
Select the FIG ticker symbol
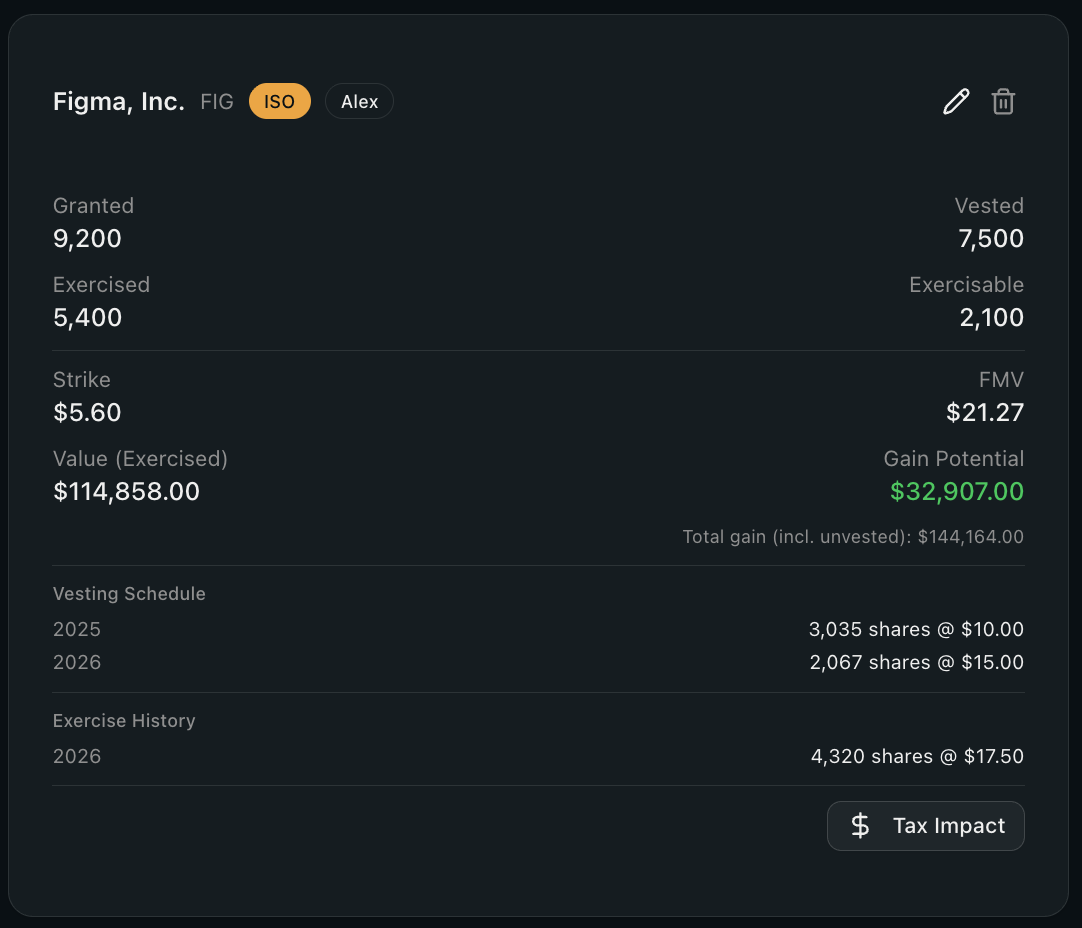(x=217, y=102)
